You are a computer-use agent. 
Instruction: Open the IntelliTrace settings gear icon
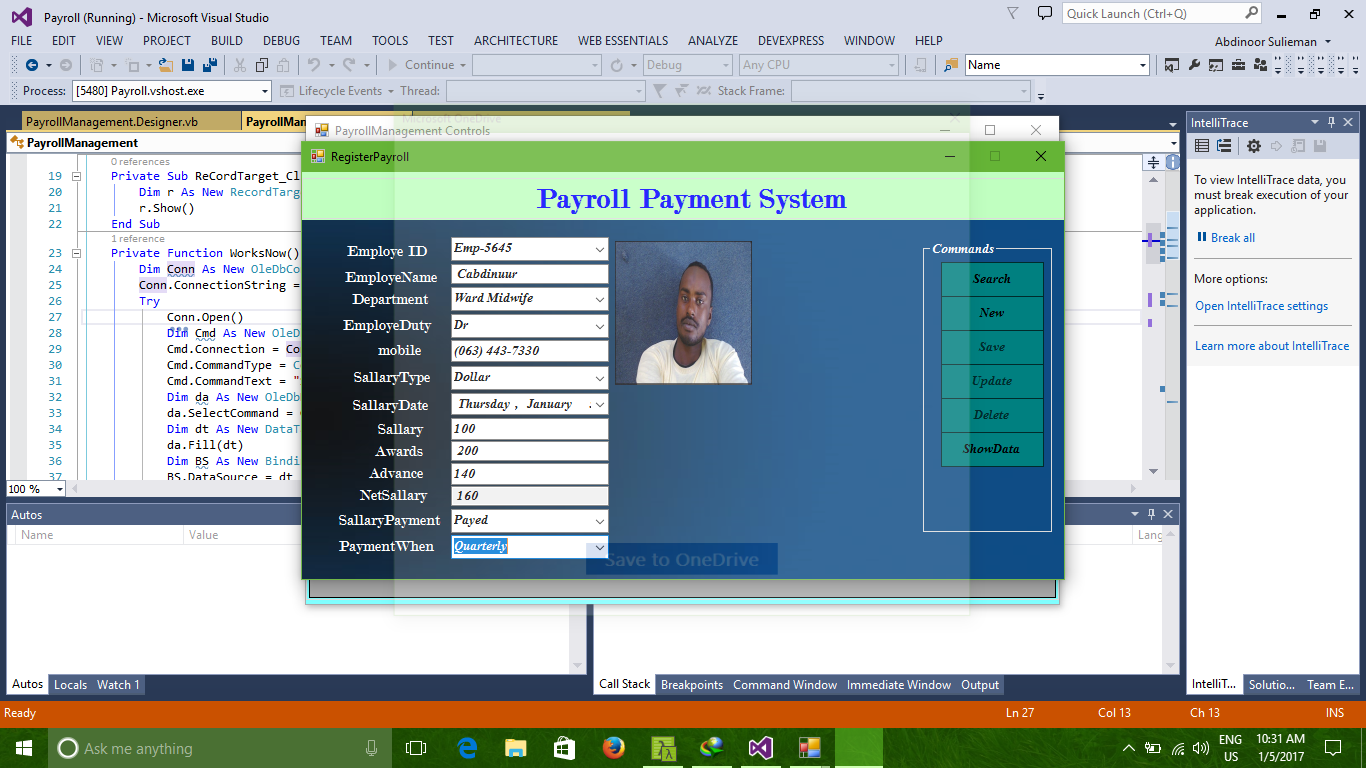[1254, 146]
